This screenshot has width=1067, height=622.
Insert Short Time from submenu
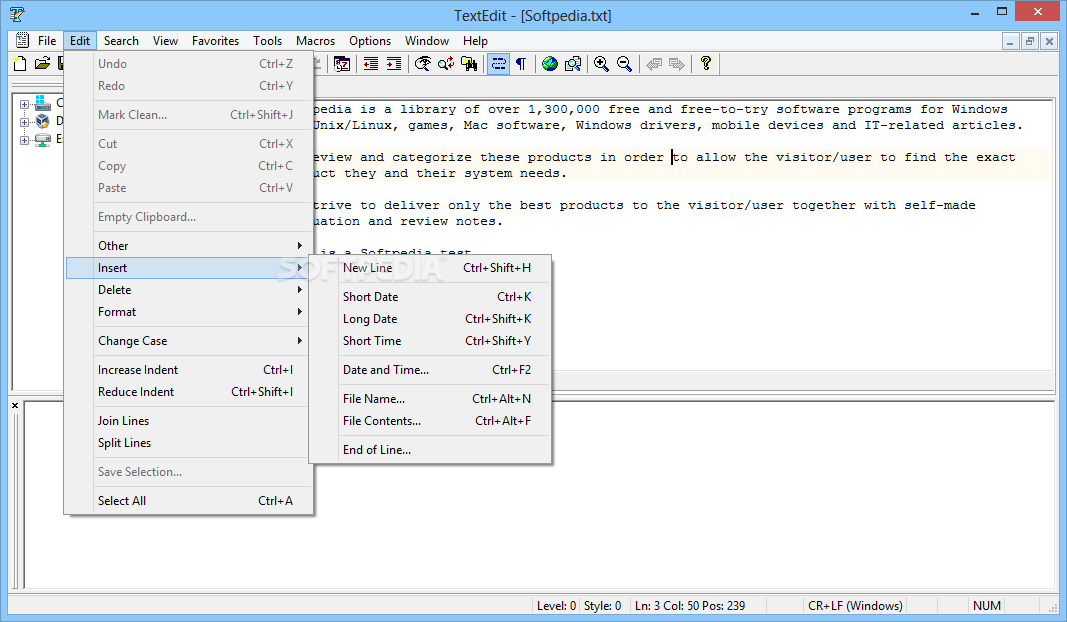430,341
